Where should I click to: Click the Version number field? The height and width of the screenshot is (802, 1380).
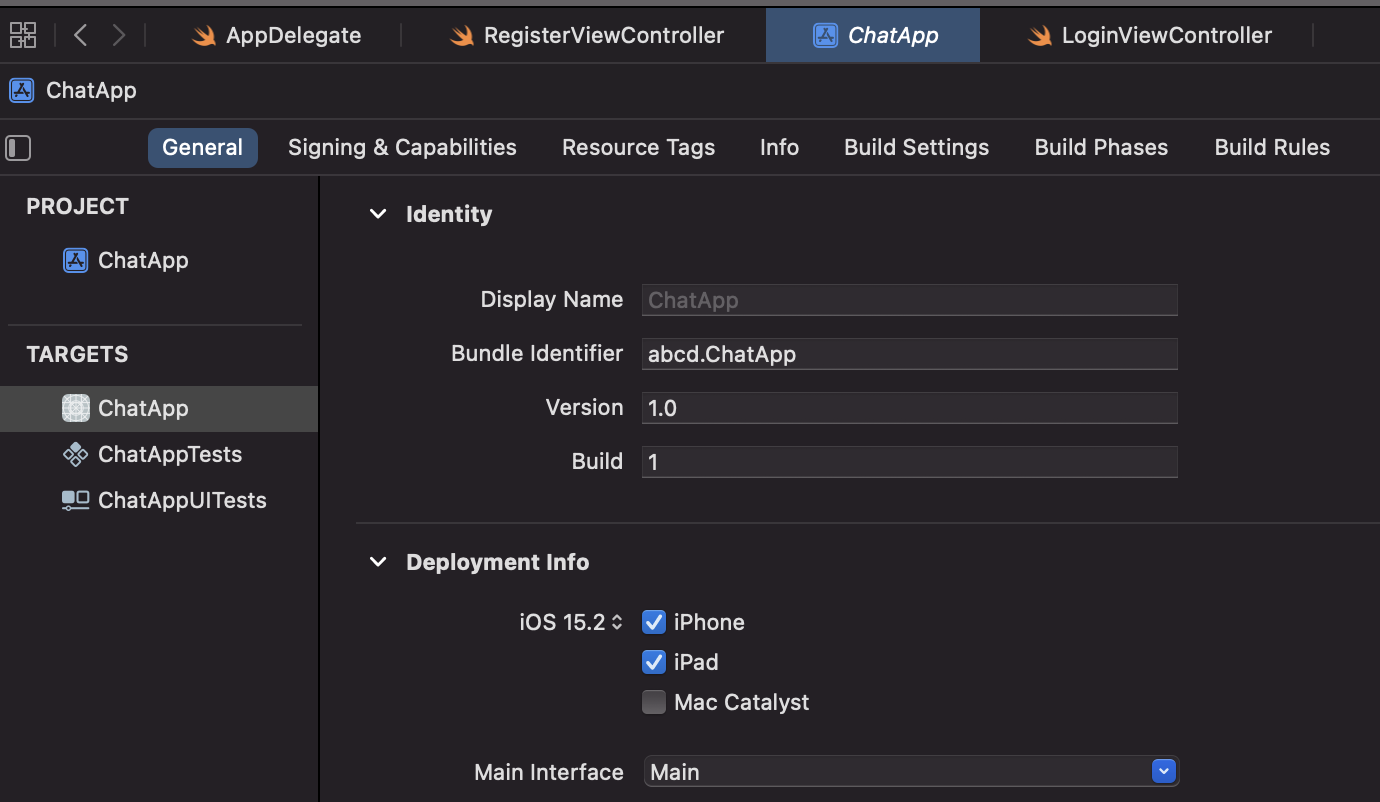point(909,408)
